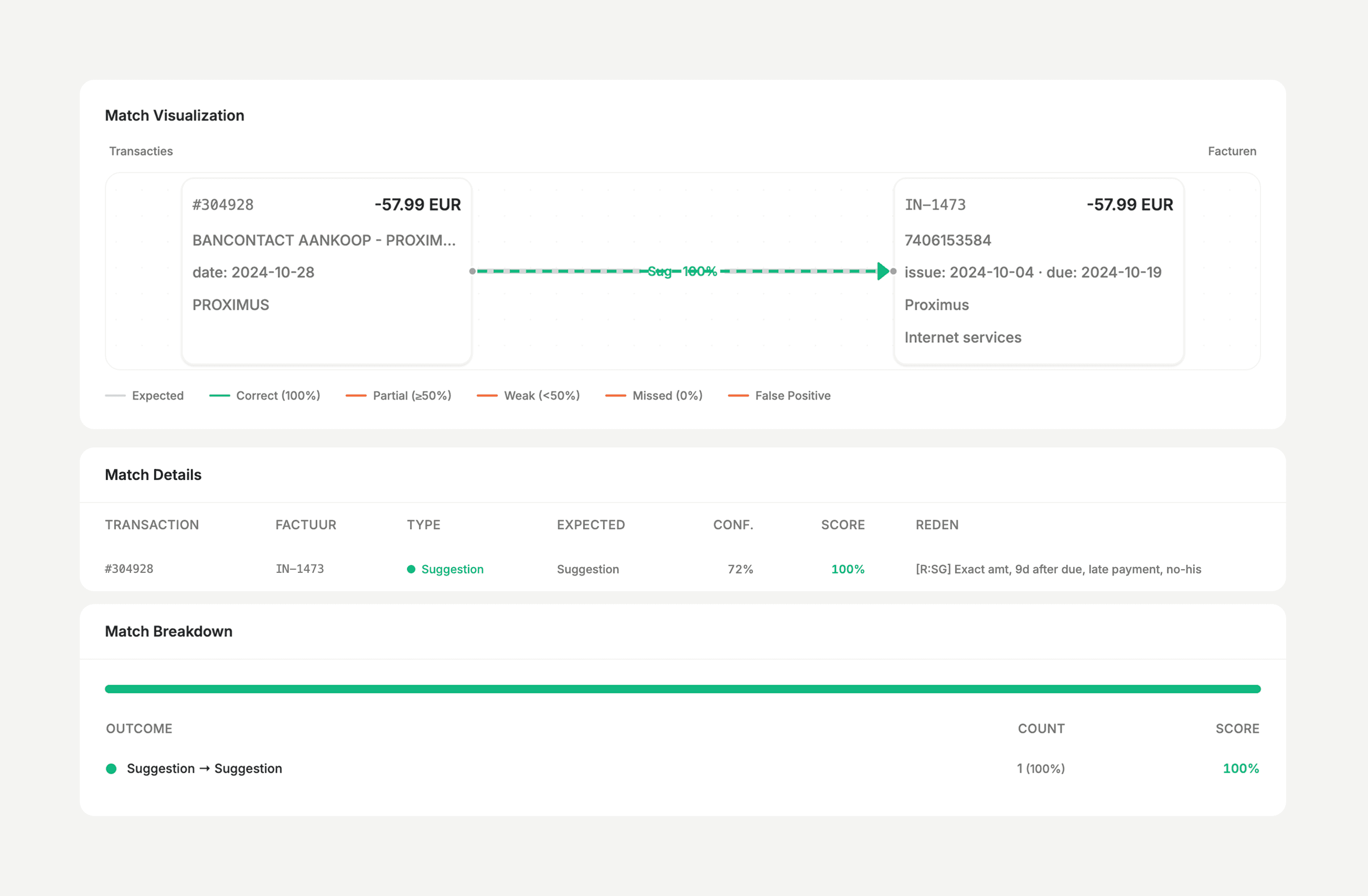The width and height of the screenshot is (1368, 896).
Task: Click the Missed (0%) legend indicator
Action: click(616, 396)
